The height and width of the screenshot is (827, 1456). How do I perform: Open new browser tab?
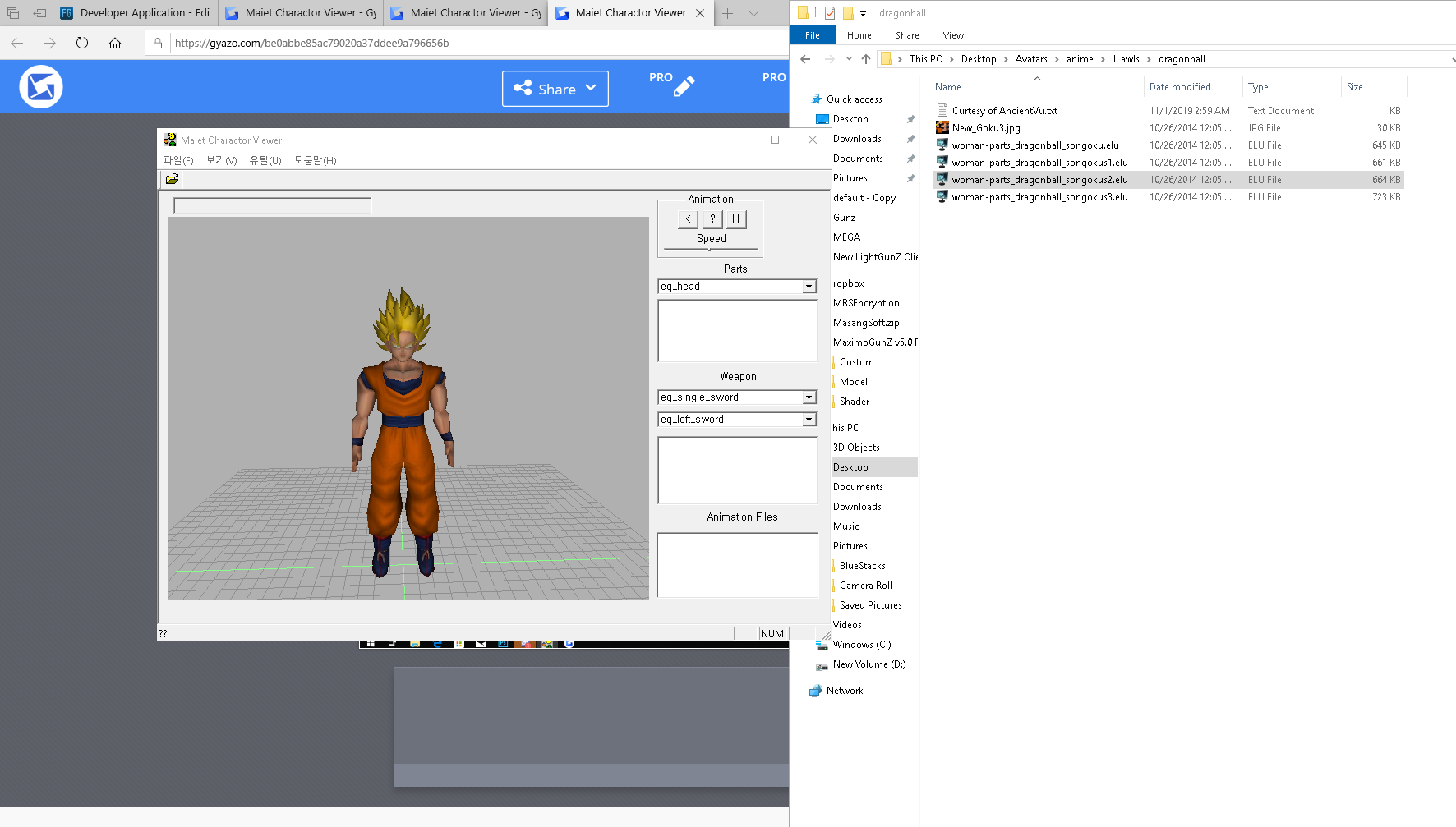[727, 13]
